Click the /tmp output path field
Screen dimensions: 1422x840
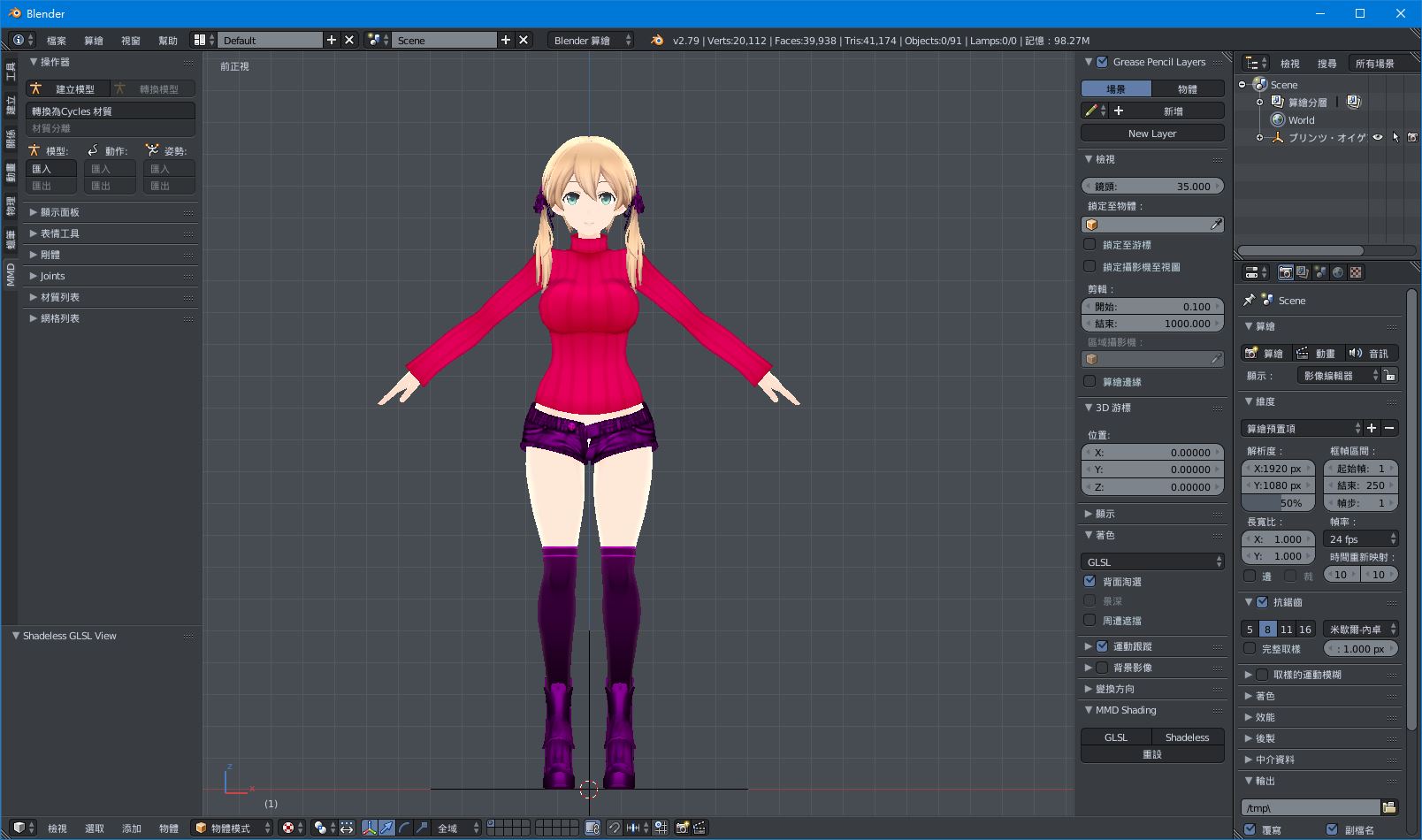point(1309,807)
